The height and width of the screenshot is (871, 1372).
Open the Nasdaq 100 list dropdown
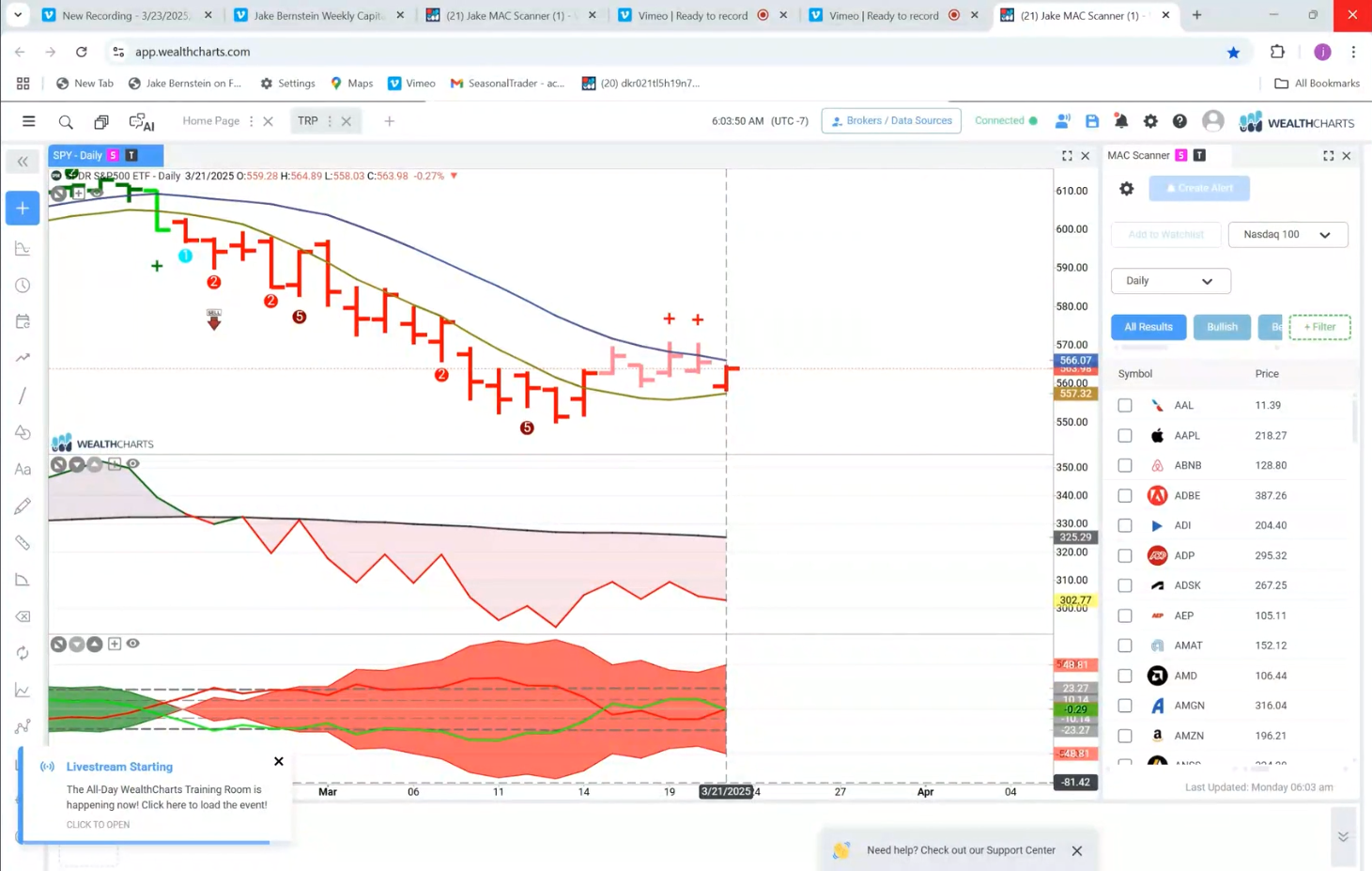pos(1287,235)
